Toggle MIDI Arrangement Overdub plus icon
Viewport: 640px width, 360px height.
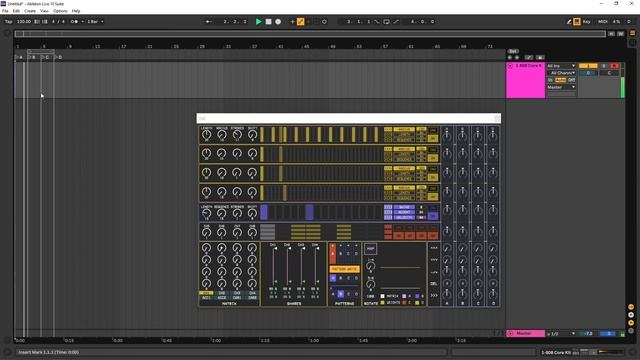coord(292,22)
